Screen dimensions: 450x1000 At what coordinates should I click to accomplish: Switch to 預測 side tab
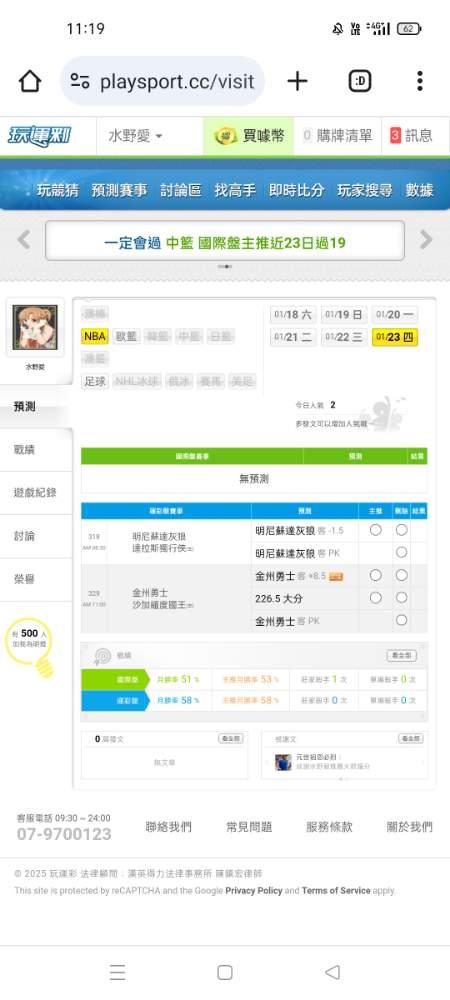[36, 407]
